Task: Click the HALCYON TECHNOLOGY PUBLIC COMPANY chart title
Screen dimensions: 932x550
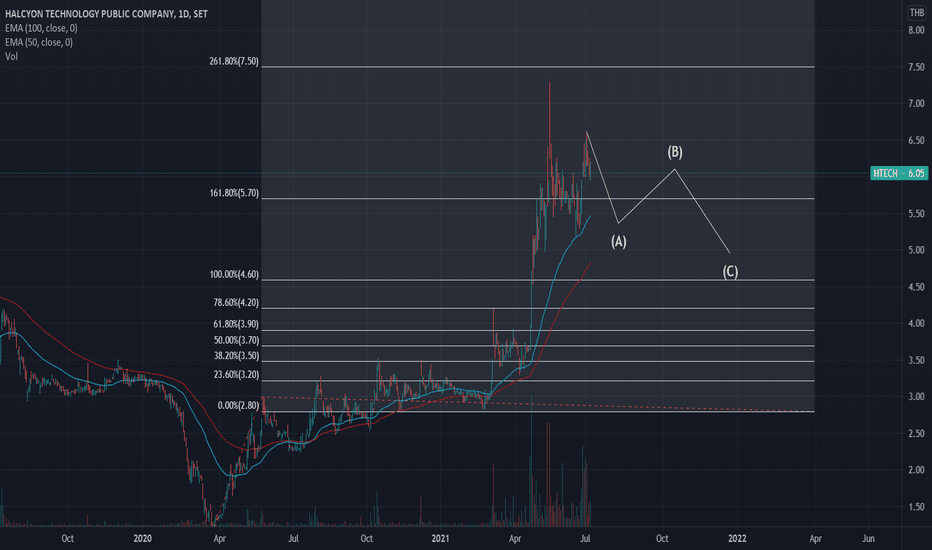Action: point(106,14)
